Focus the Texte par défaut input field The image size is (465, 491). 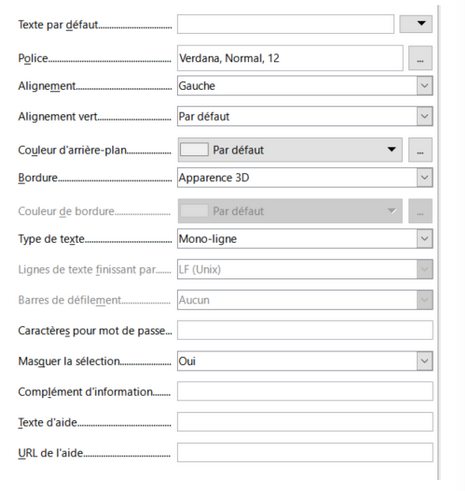(x=285, y=24)
